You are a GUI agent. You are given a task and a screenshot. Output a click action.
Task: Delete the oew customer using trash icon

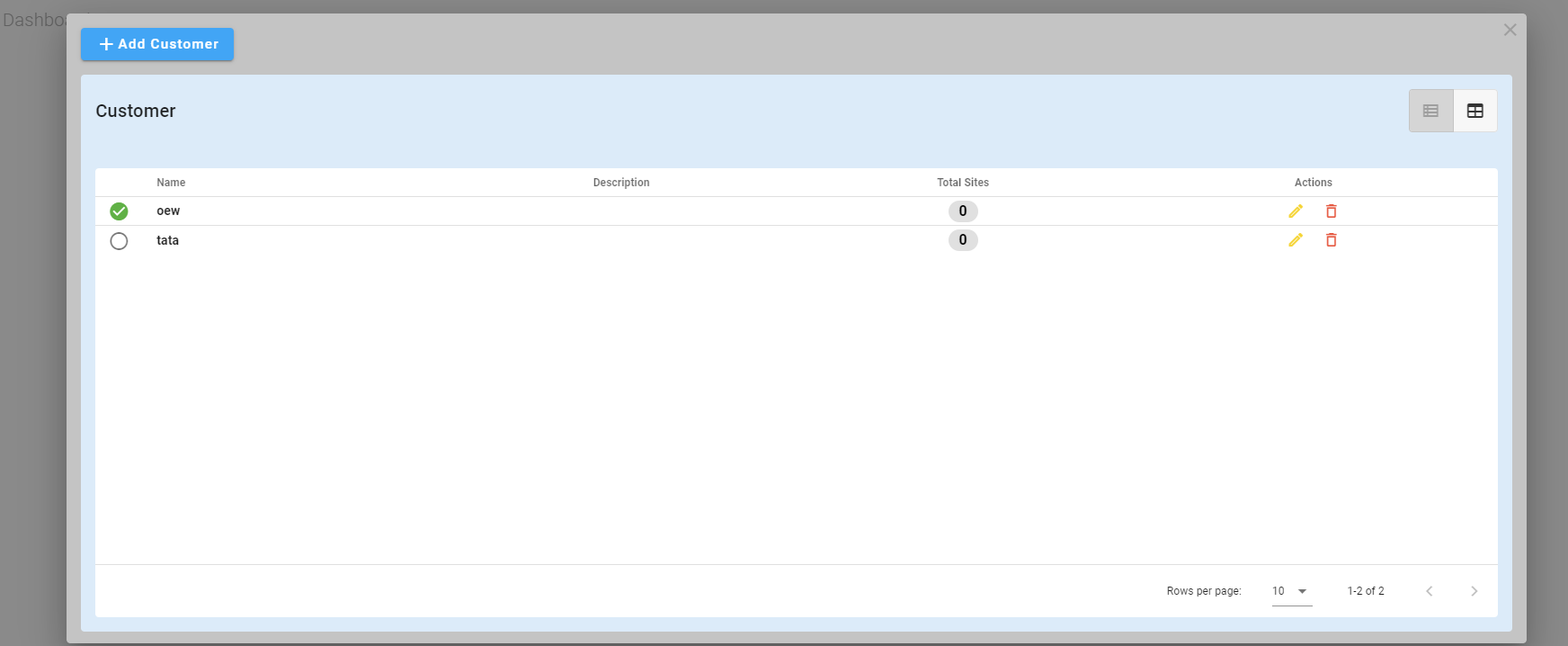coord(1331,211)
